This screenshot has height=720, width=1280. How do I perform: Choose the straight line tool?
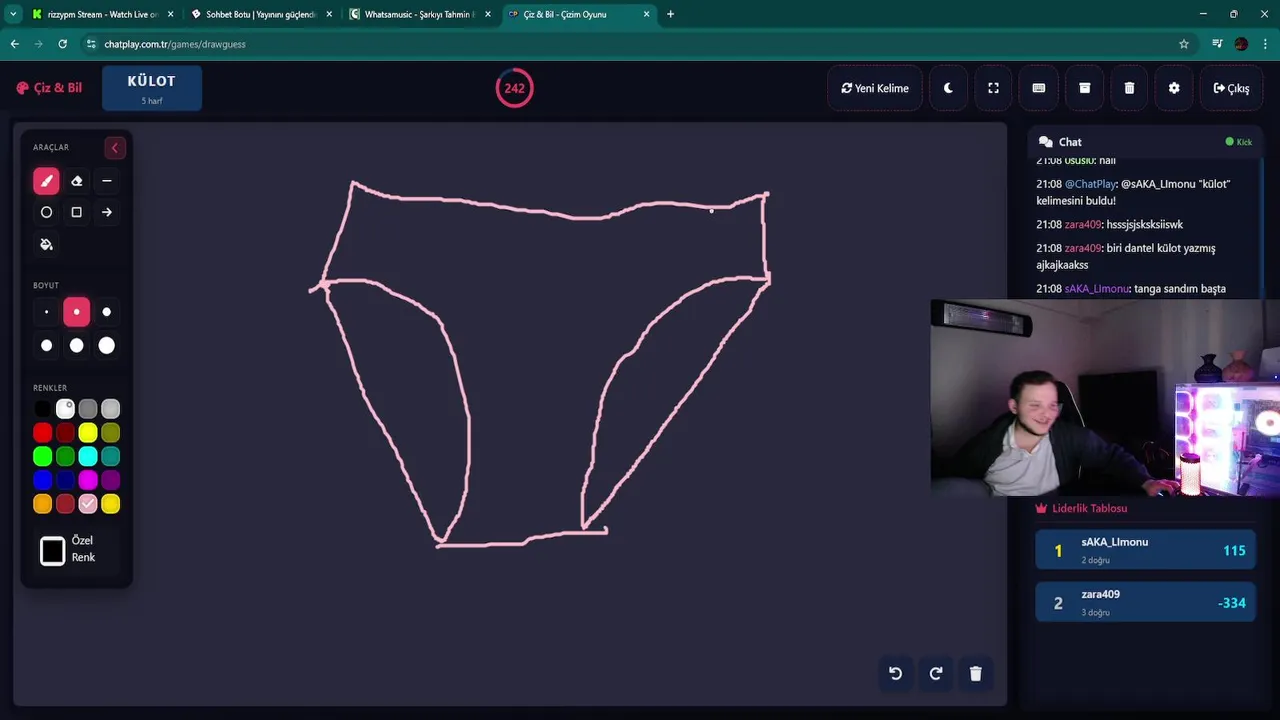click(107, 181)
